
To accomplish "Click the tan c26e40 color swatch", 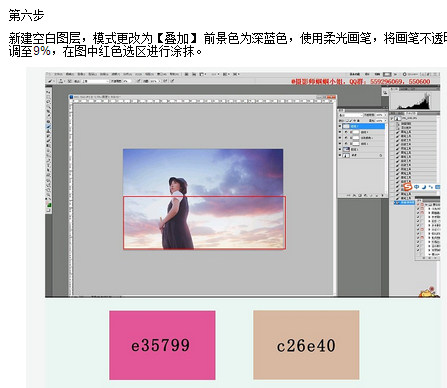I will (x=306, y=345).
